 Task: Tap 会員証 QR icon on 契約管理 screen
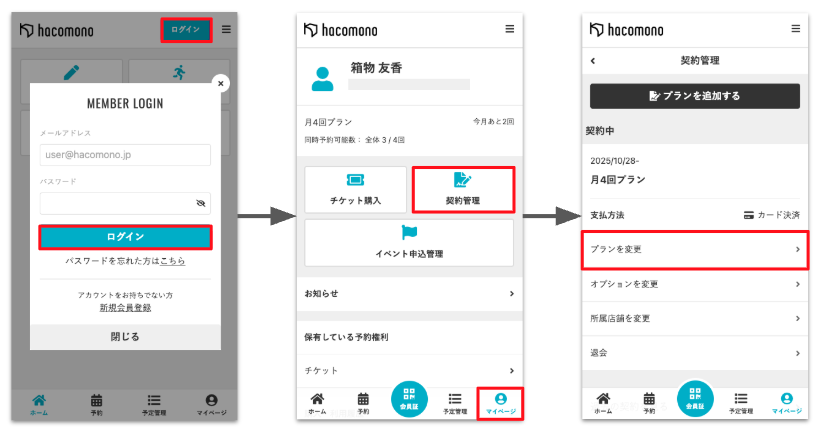[x=694, y=399]
